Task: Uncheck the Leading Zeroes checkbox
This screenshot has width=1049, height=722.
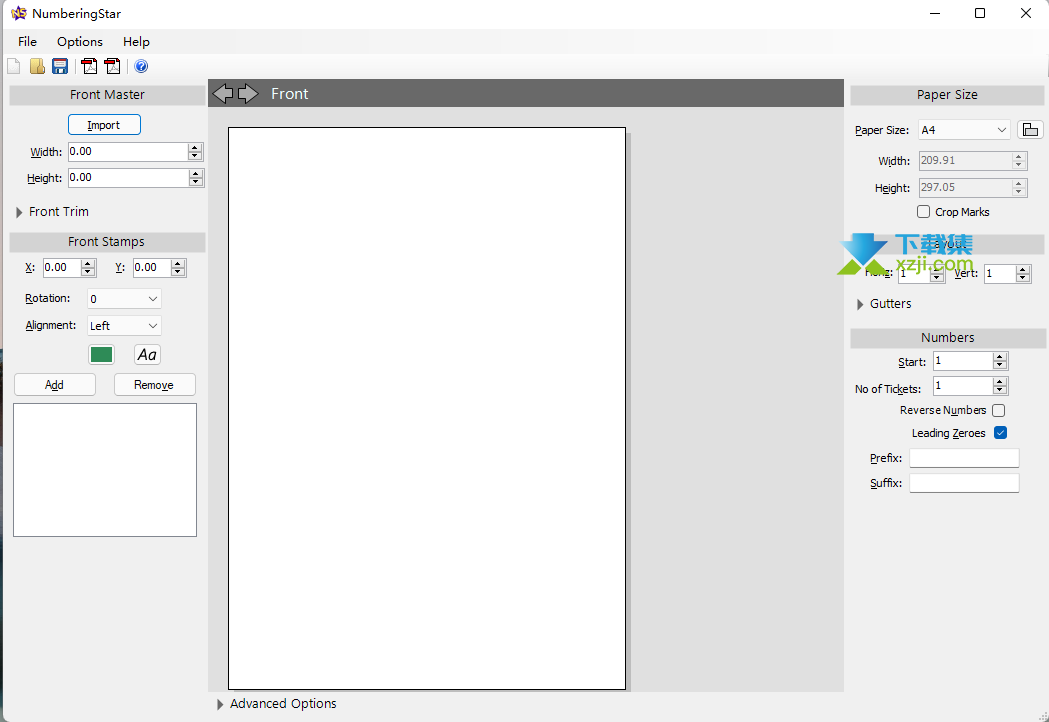Action: click(x=1000, y=433)
